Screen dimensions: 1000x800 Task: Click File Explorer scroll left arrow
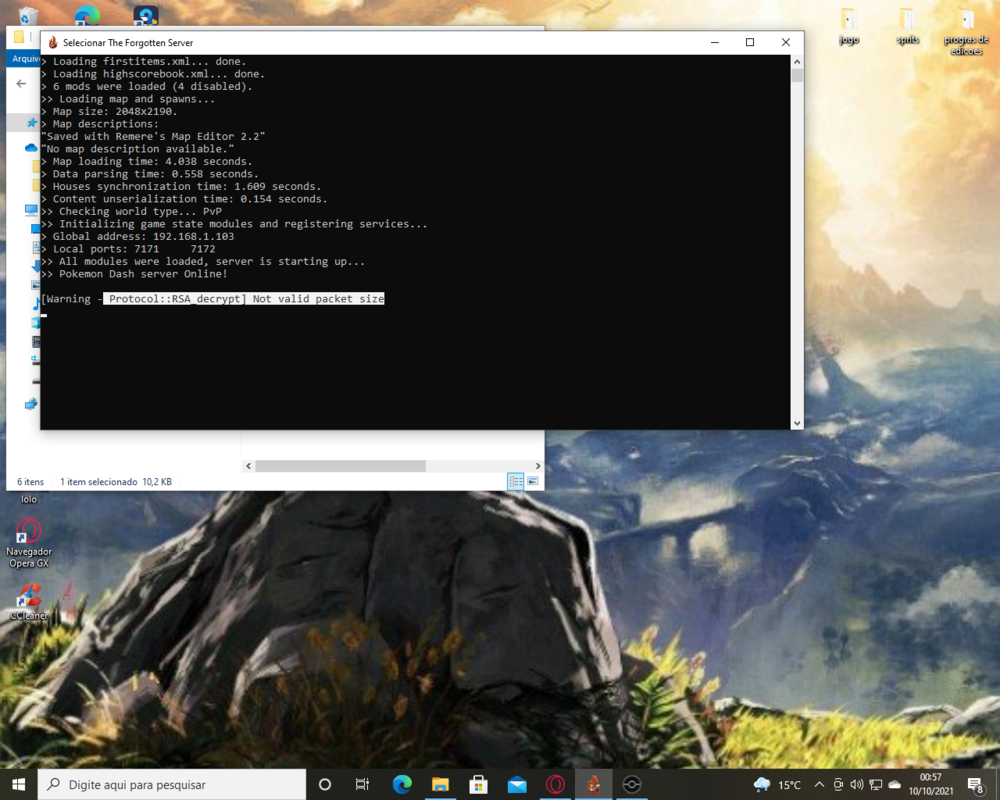coord(249,466)
